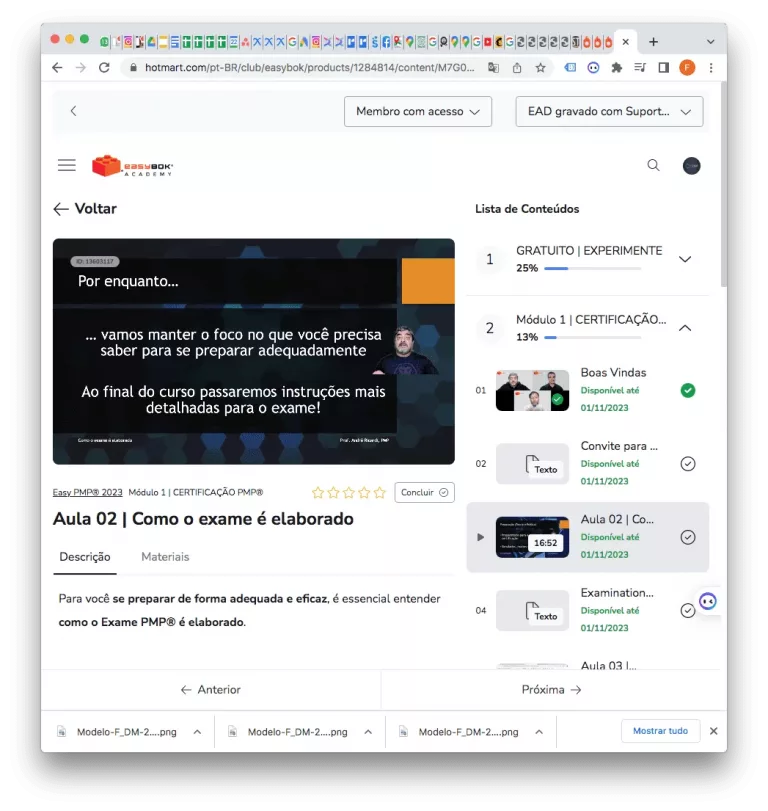Open the user profile avatar
This screenshot has width=768, height=811.
[x=691, y=165]
